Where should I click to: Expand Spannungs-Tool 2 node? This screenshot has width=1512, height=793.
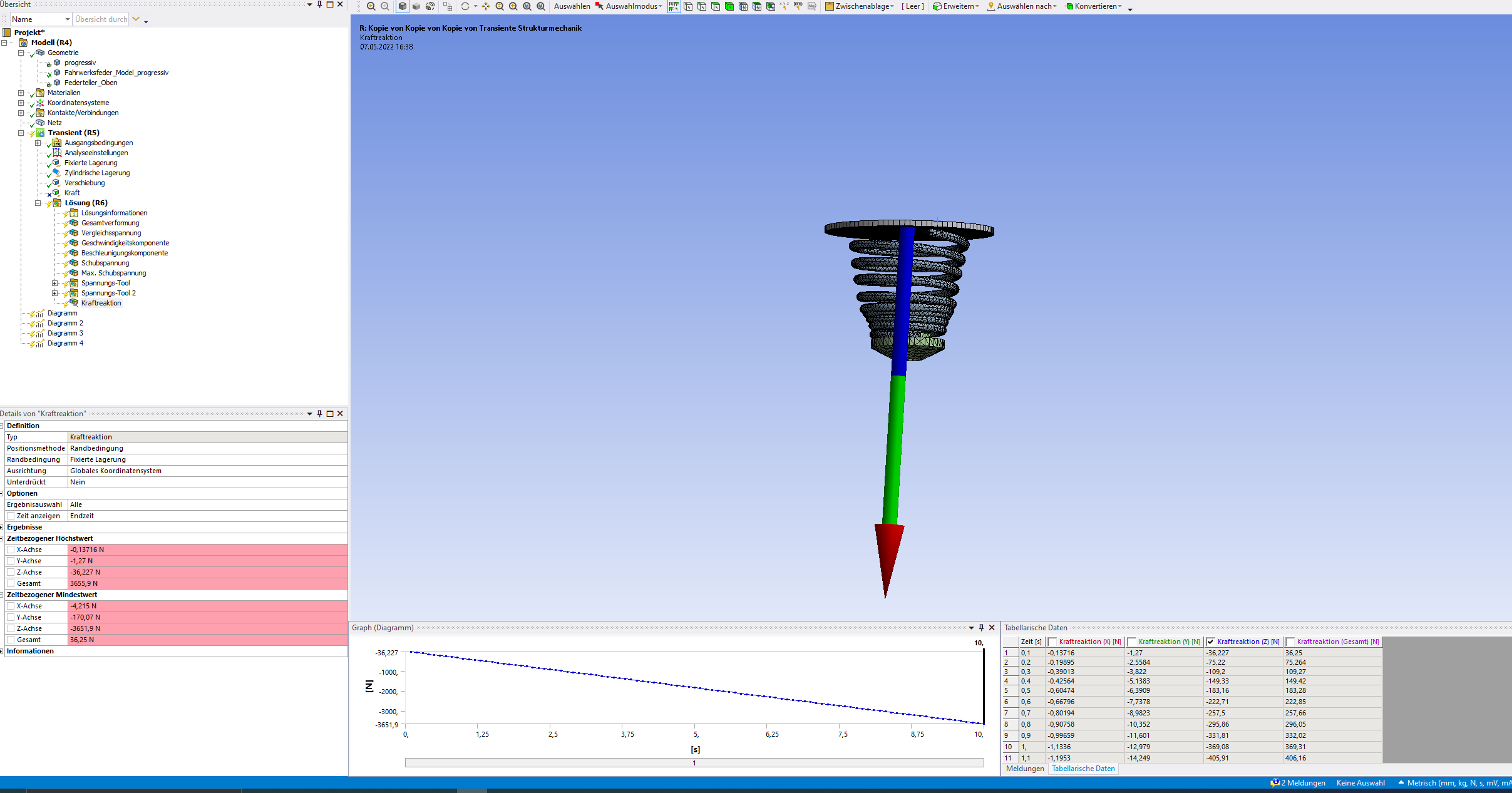click(54, 293)
